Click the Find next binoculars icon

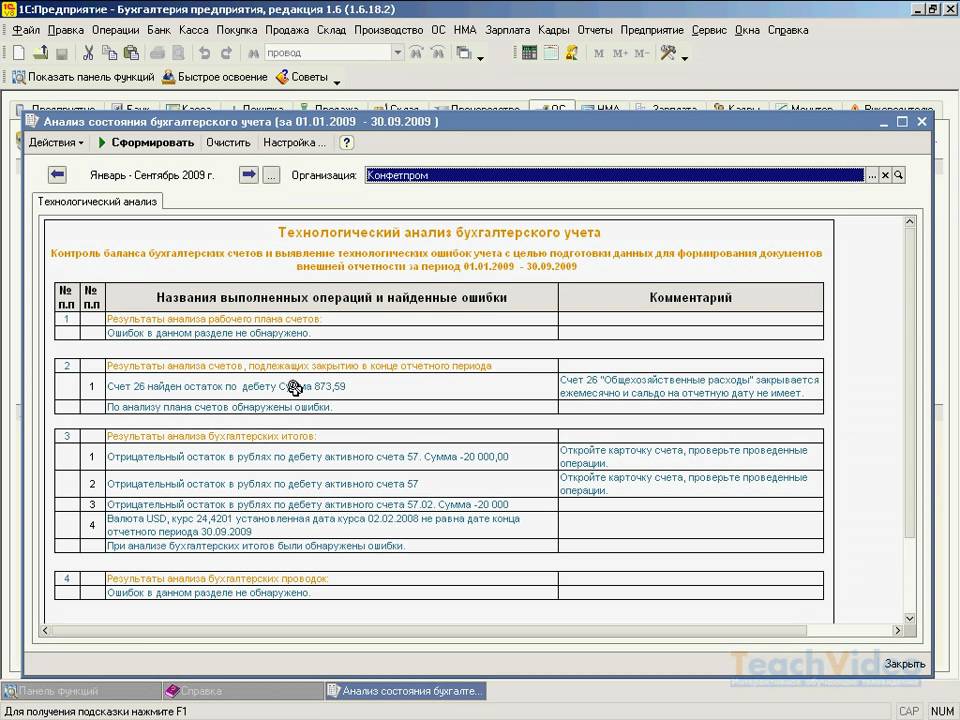[416, 53]
